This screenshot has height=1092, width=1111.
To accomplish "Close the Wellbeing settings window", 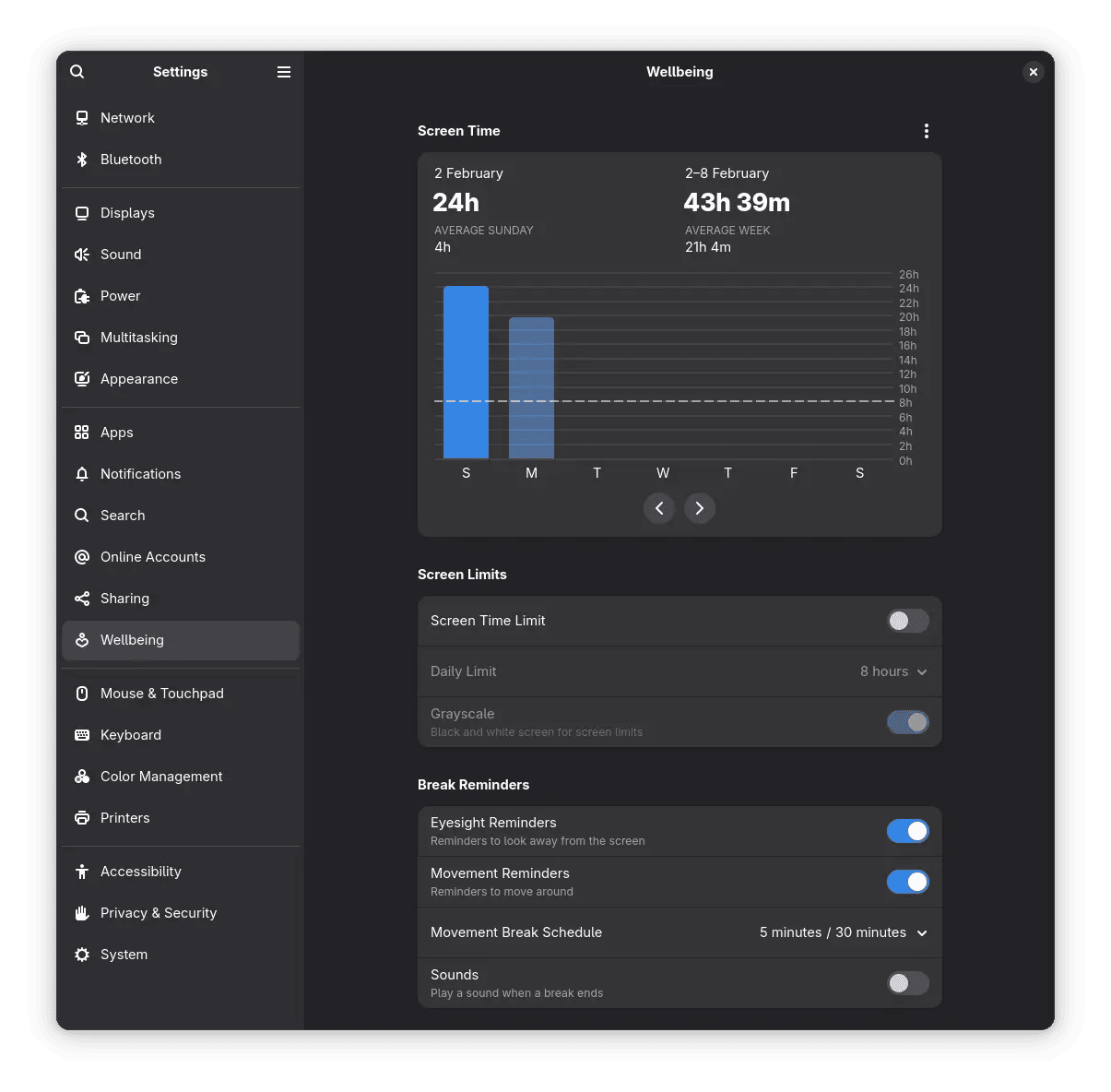I will coord(1034,72).
